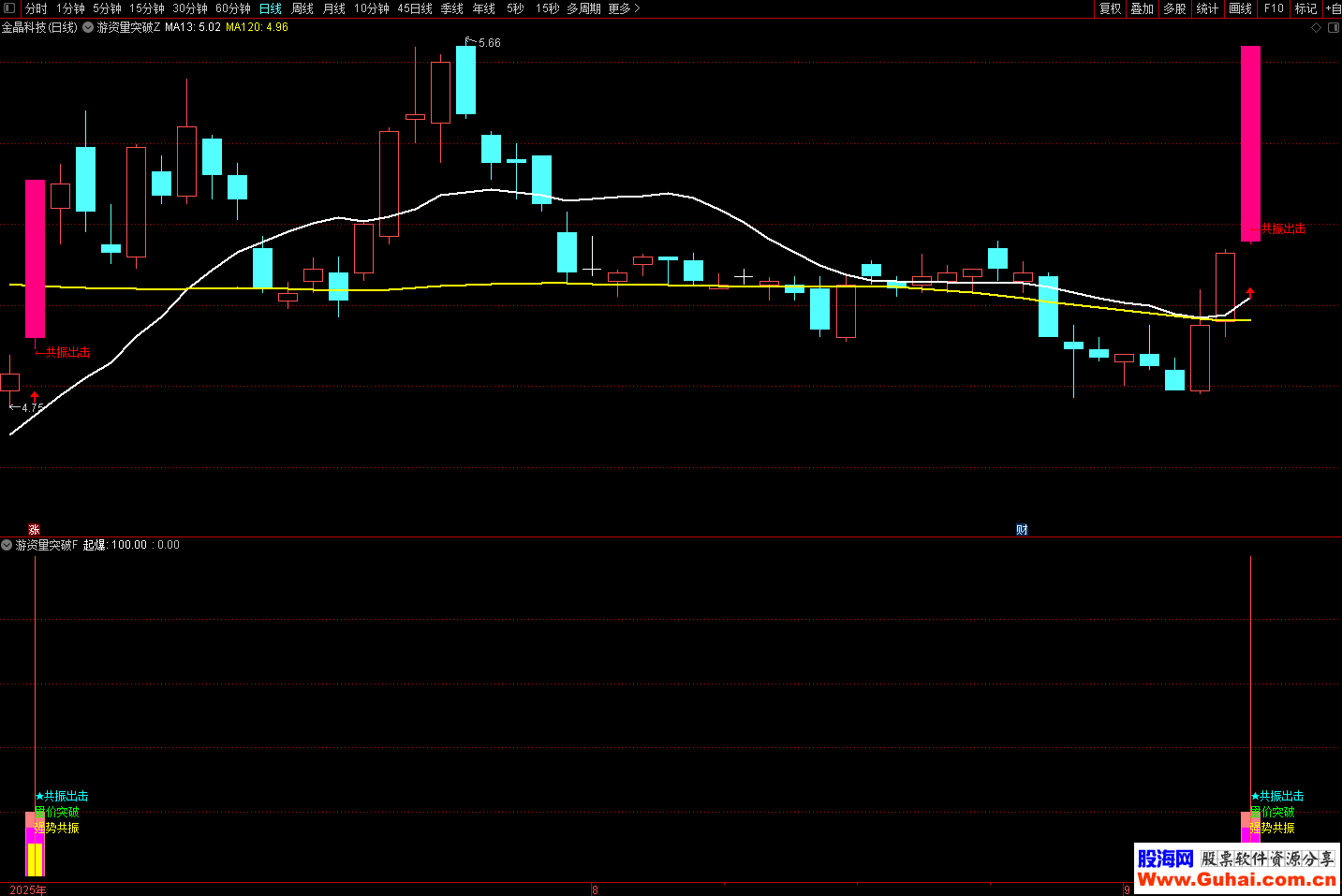Image resolution: width=1342 pixels, height=896 pixels.
Task: Select the 30分钟 timeframe
Action: (190, 8)
